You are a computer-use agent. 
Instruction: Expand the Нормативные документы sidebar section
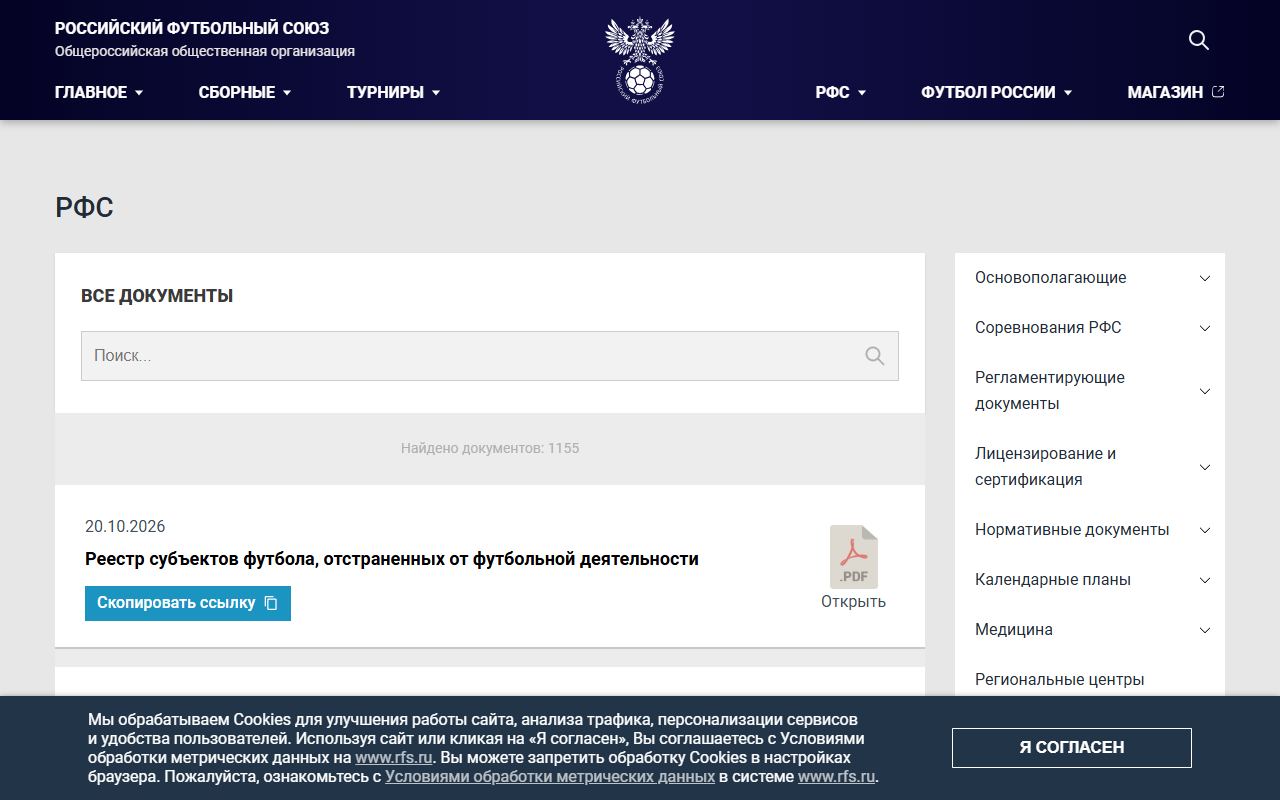[1090, 530]
